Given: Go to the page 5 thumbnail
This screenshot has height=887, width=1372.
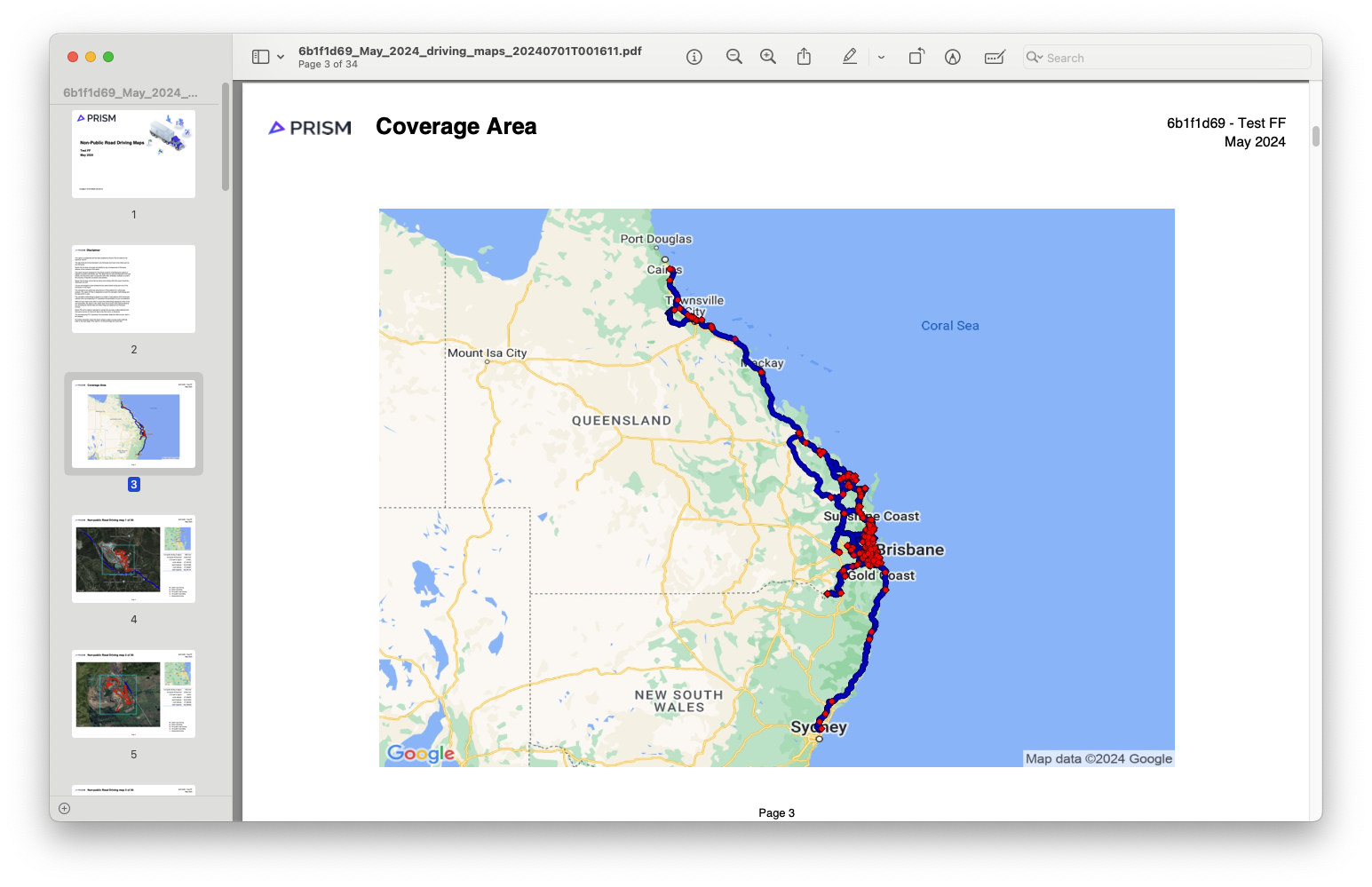Looking at the screenshot, I should 134,693.
